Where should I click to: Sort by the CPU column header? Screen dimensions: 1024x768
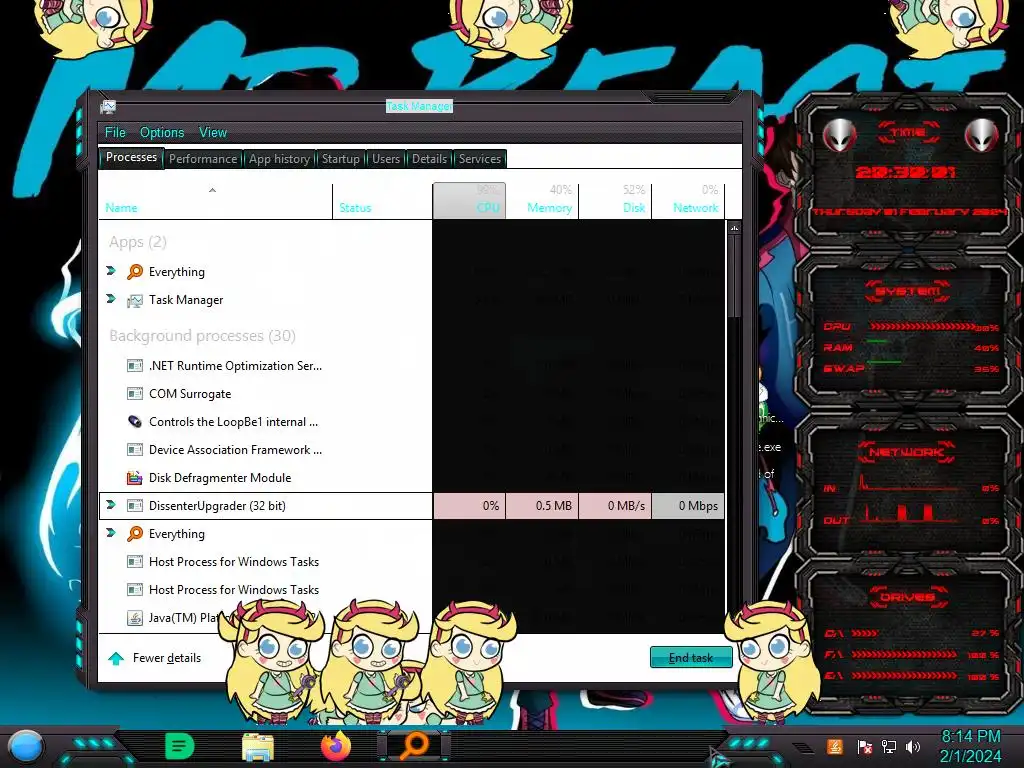pos(469,201)
